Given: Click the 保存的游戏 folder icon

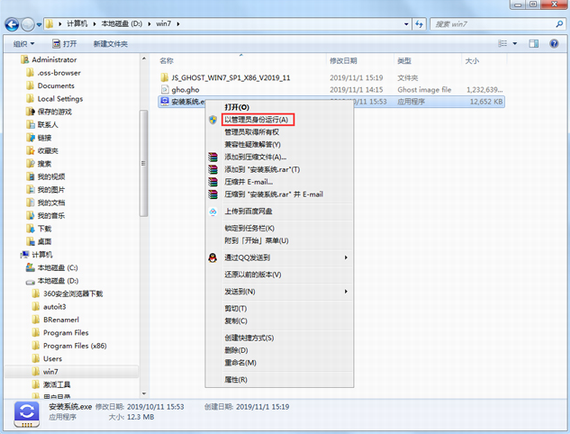Looking at the screenshot, I should click(31, 112).
